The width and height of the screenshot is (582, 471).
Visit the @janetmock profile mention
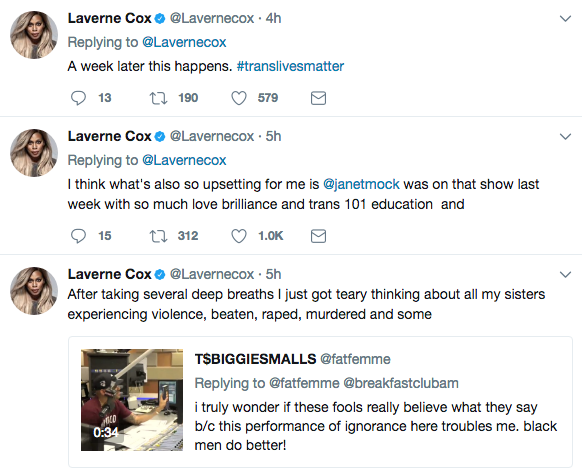361,184
